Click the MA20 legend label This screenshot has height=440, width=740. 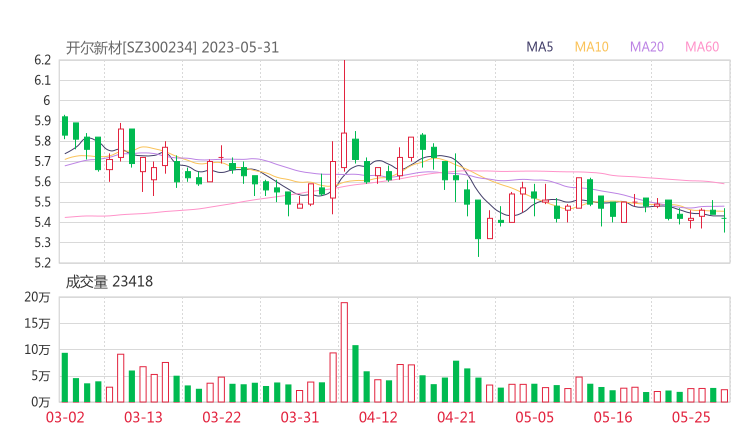647,47
